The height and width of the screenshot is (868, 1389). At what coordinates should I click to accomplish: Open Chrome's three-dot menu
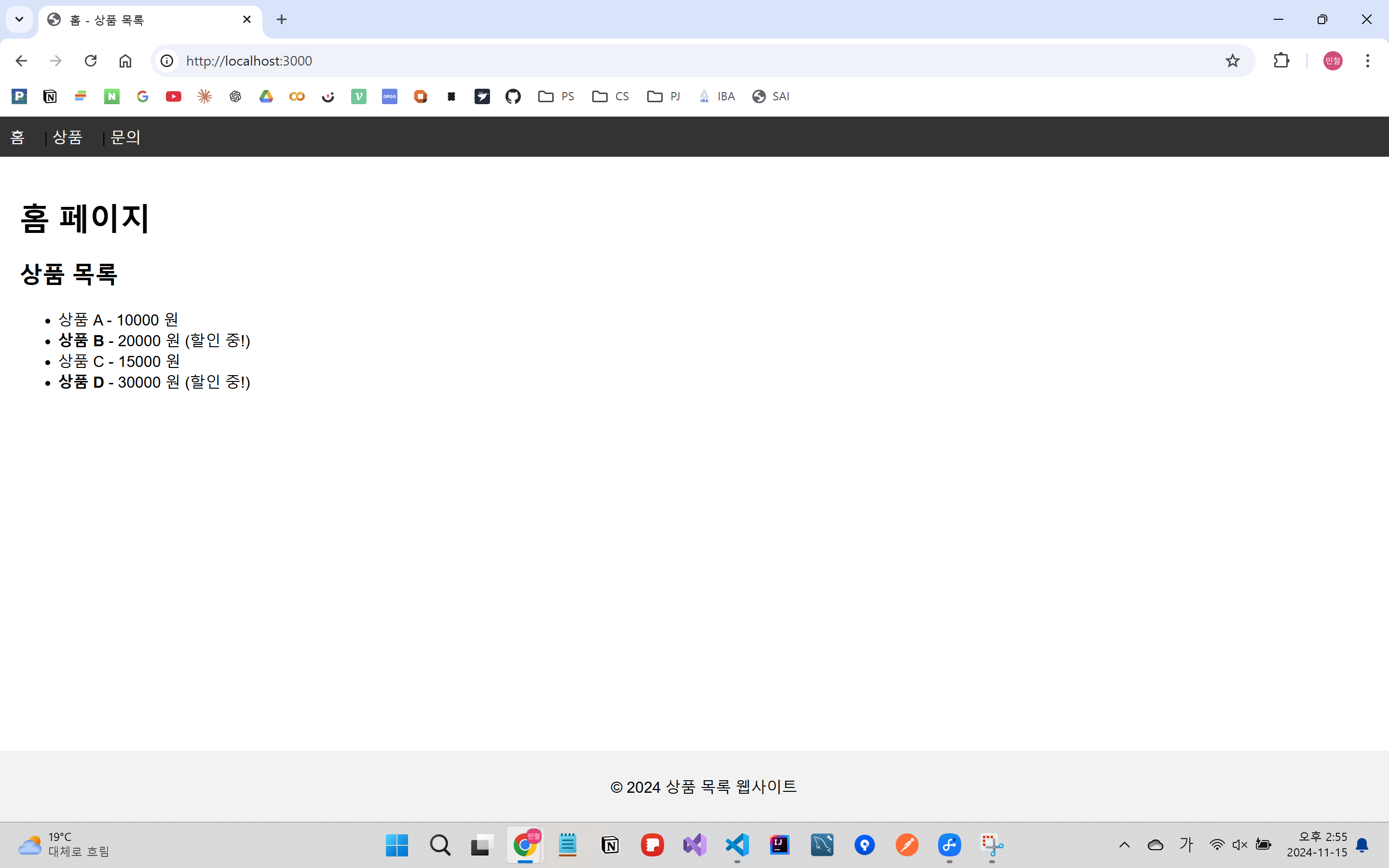click(x=1367, y=61)
